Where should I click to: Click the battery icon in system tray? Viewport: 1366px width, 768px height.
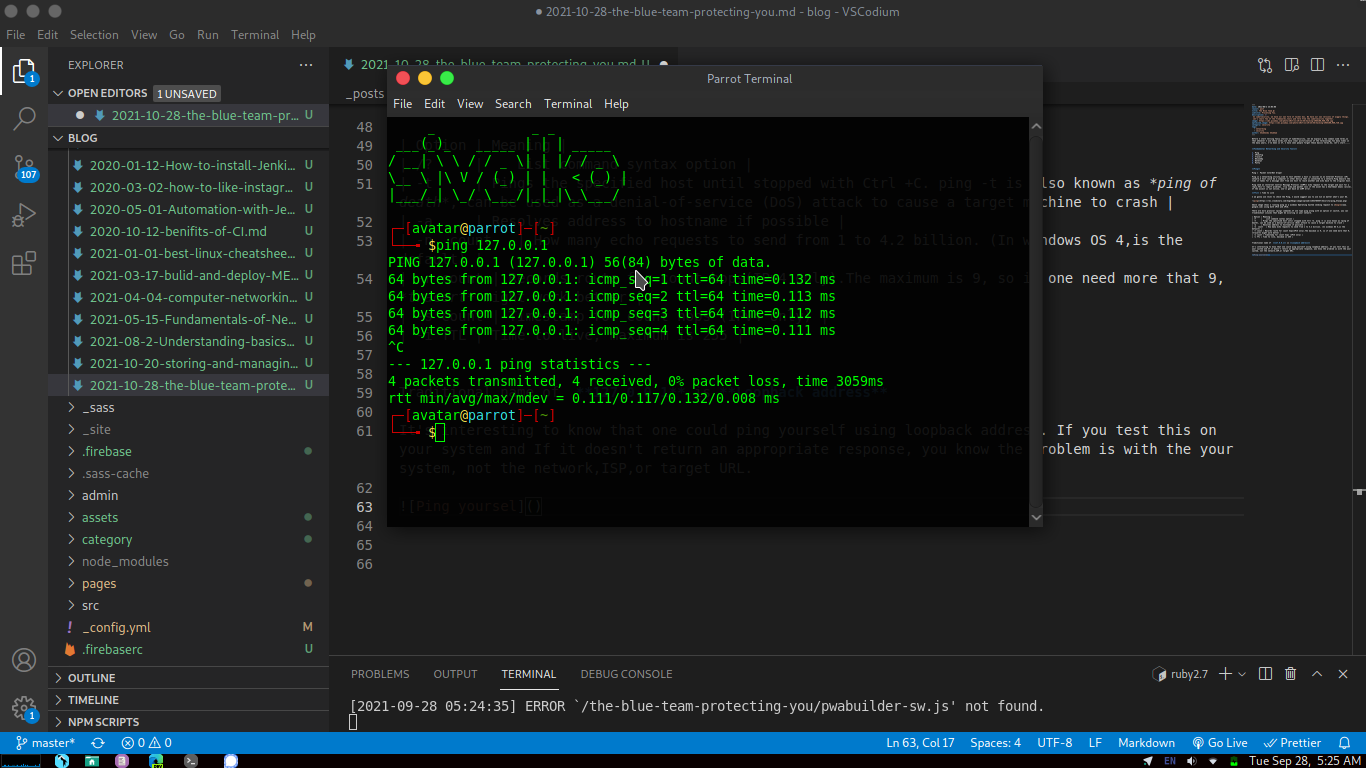tap(1234, 761)
